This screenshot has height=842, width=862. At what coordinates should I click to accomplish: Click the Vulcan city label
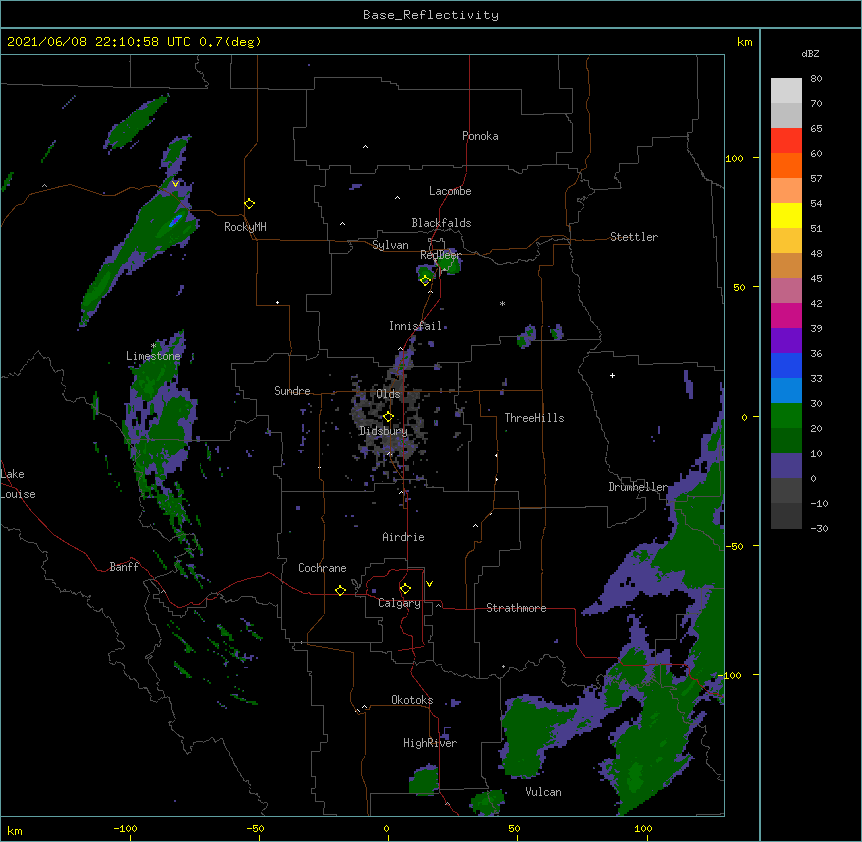click(x=544, y=792)
